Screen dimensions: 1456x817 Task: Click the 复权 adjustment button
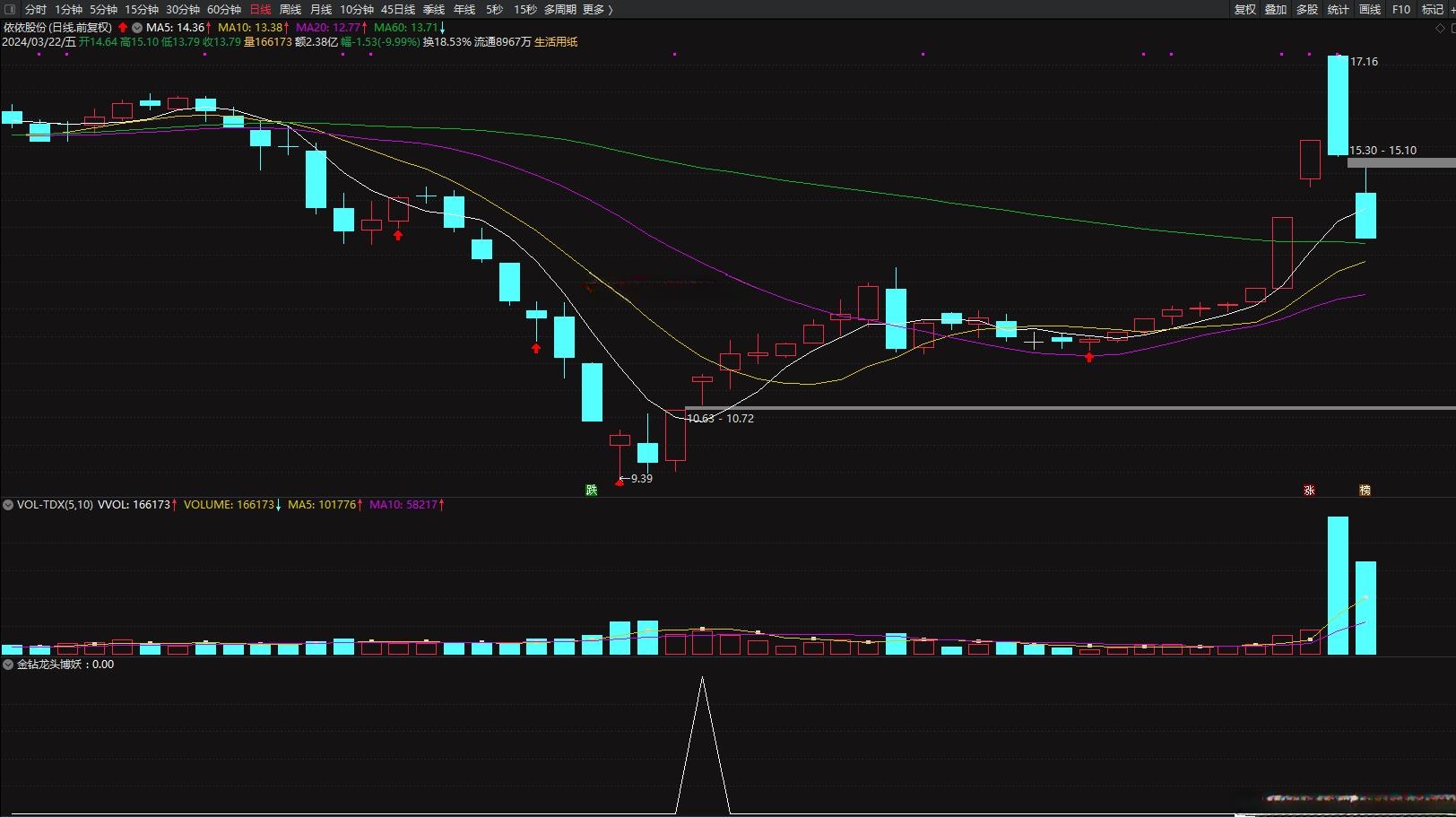point(1244,9)
